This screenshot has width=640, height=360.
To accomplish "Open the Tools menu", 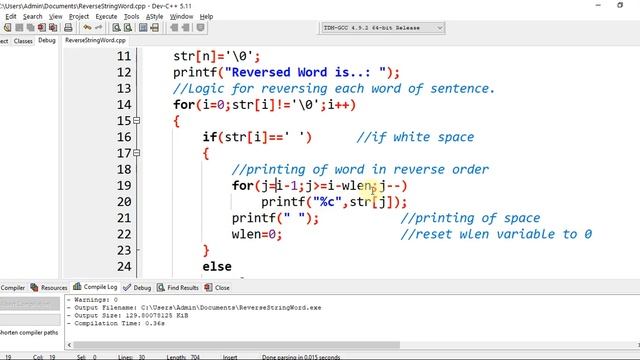I will [x=131, y=16].
